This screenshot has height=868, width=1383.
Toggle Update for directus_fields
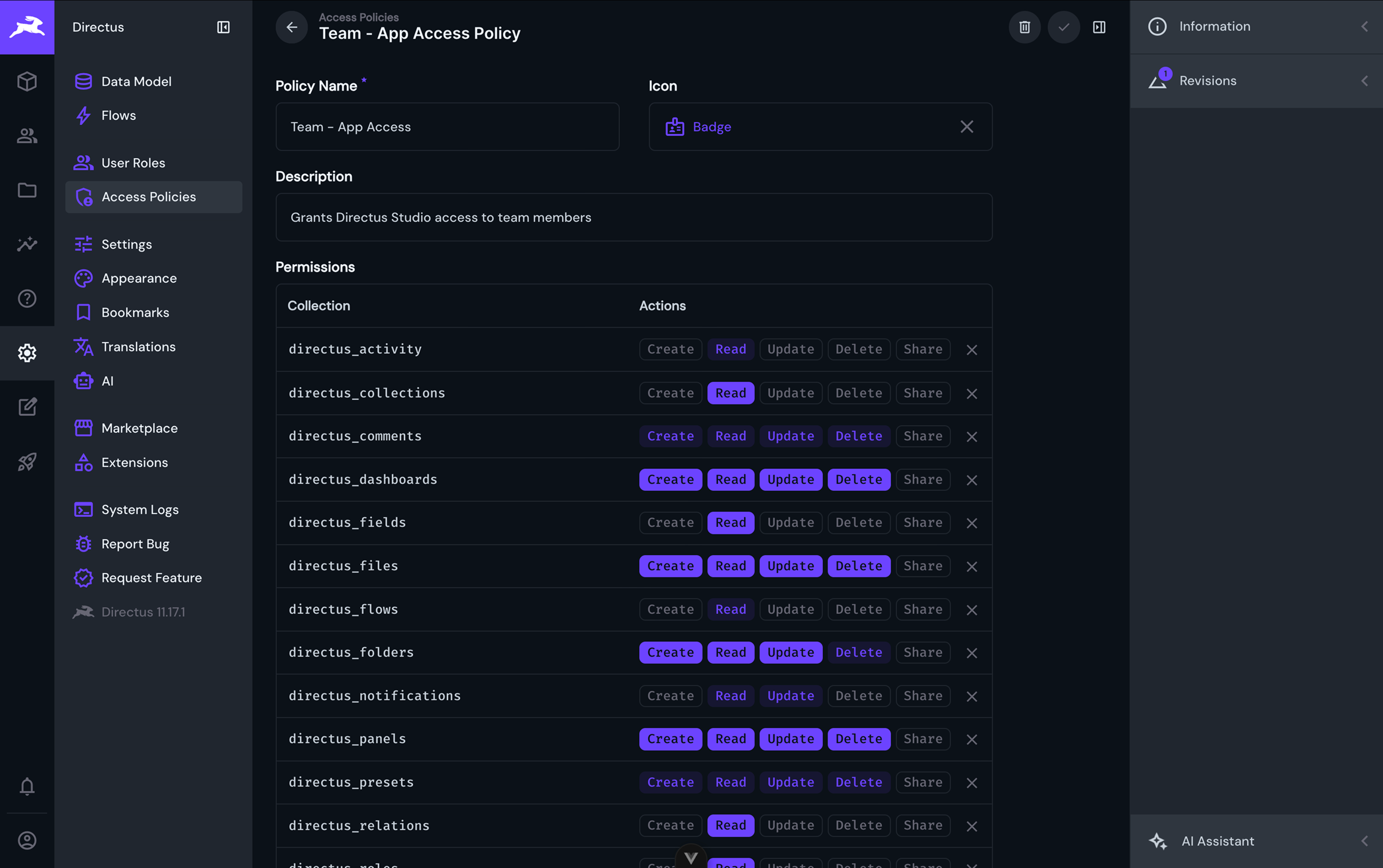coord(791,522)
